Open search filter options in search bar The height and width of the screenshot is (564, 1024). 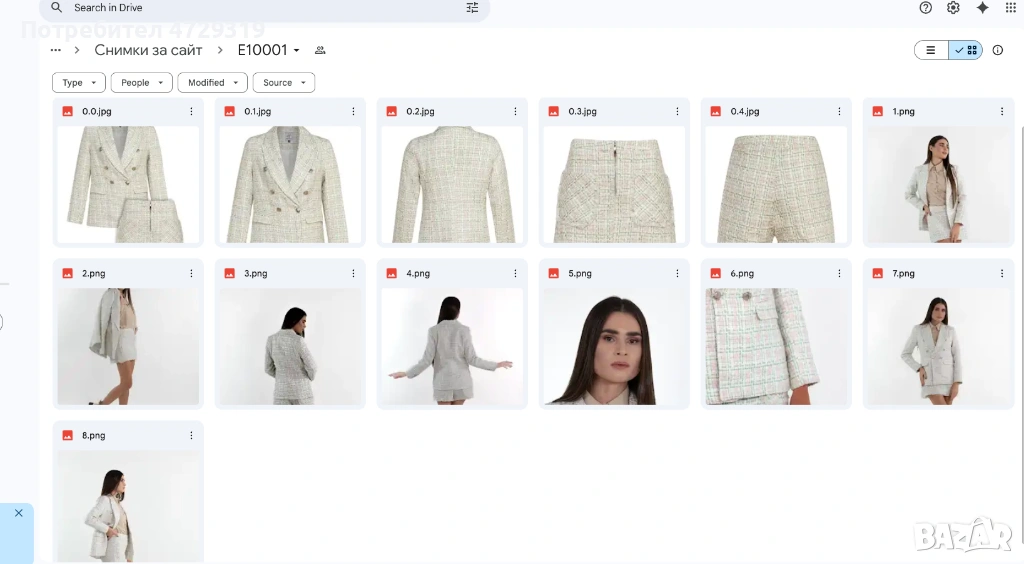(x=472, y=8)
